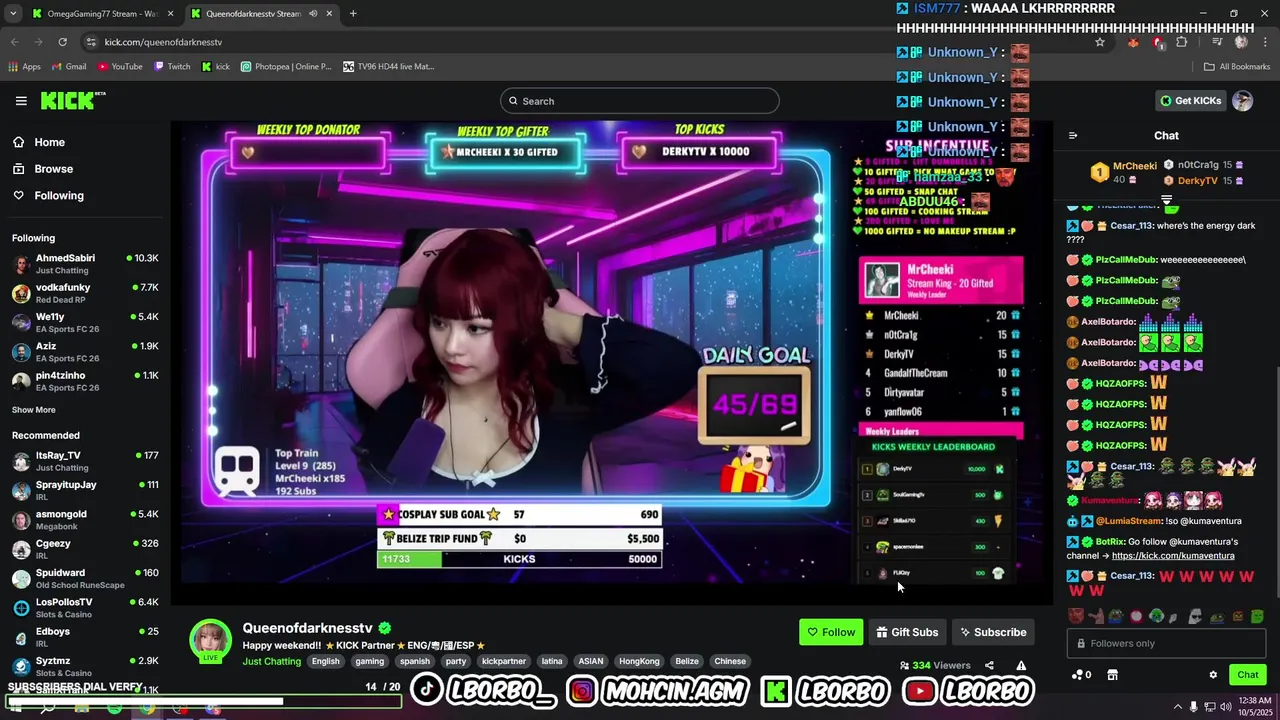
Task: Follow Queenofdarknesstv with the green button
Action: [831, 632]
